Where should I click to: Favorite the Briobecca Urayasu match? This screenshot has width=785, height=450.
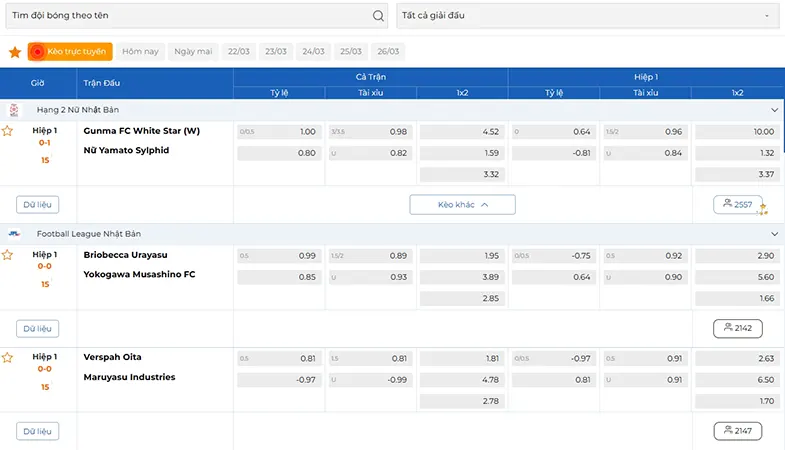(7, 255)
